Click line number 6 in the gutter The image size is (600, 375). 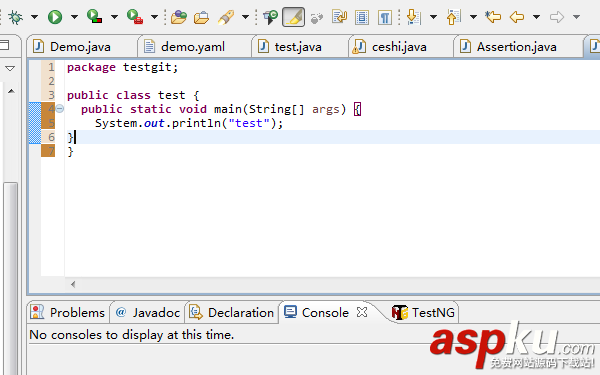[51, 137]
